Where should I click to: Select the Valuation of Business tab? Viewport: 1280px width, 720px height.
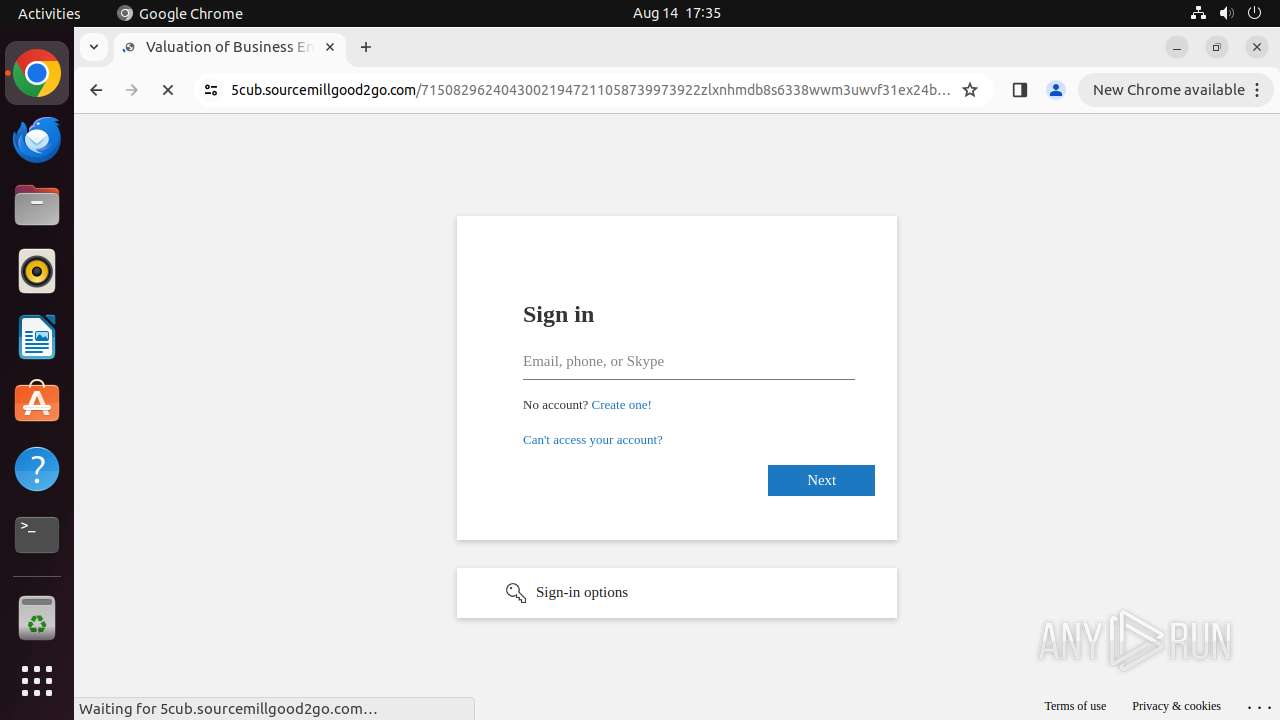(230, 47)
